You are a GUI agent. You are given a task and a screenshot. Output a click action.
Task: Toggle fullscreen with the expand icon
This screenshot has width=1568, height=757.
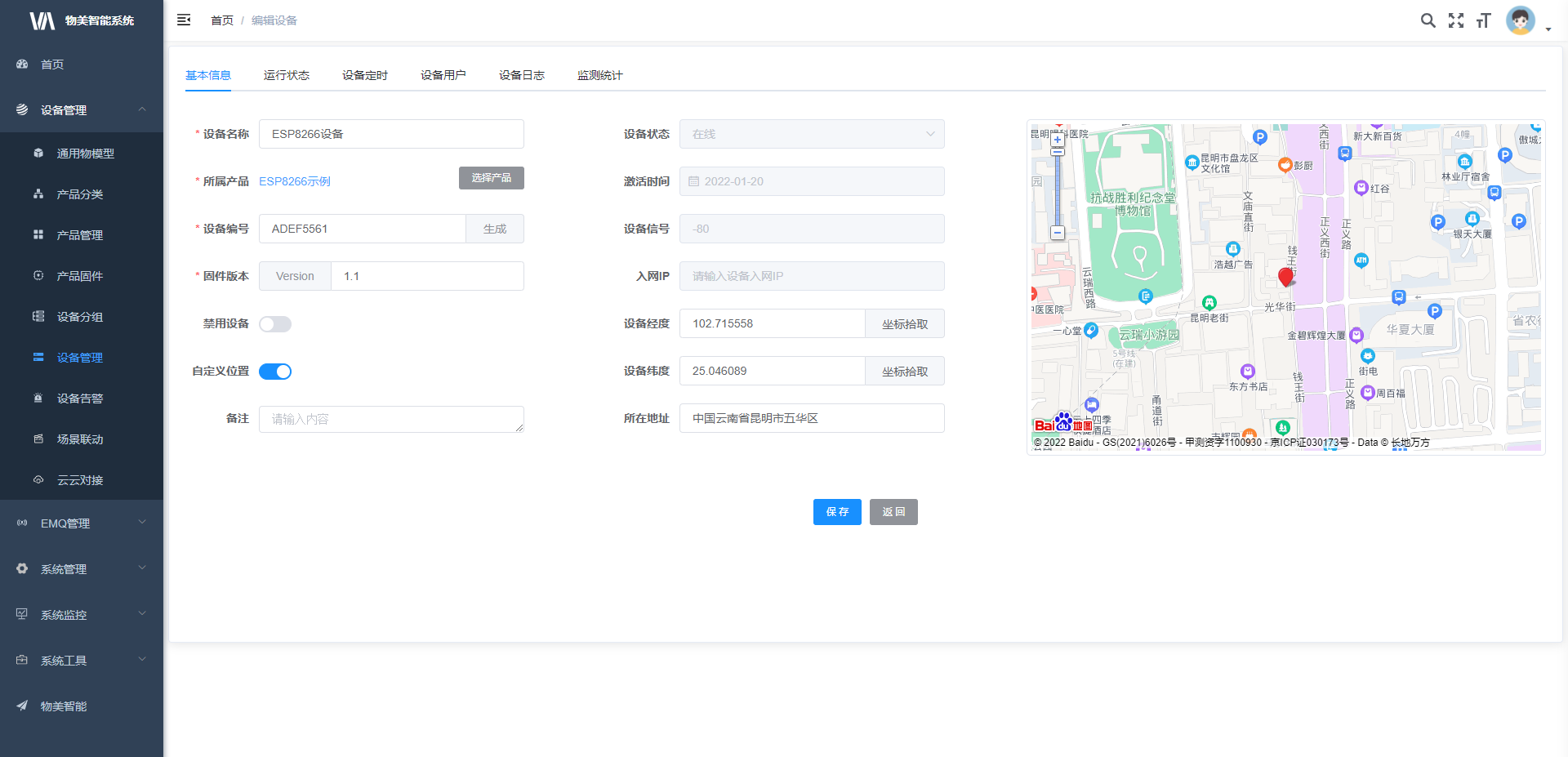click(1456, 20)
